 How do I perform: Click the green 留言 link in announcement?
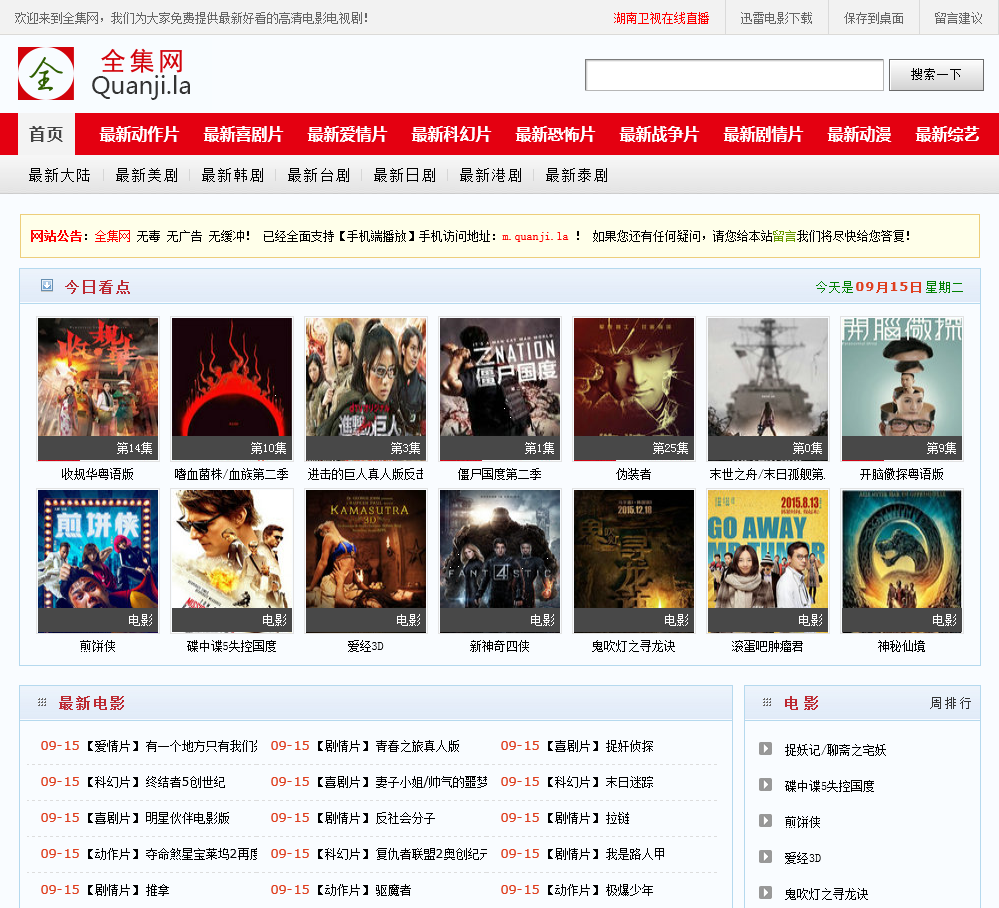(x=784, y=236)
